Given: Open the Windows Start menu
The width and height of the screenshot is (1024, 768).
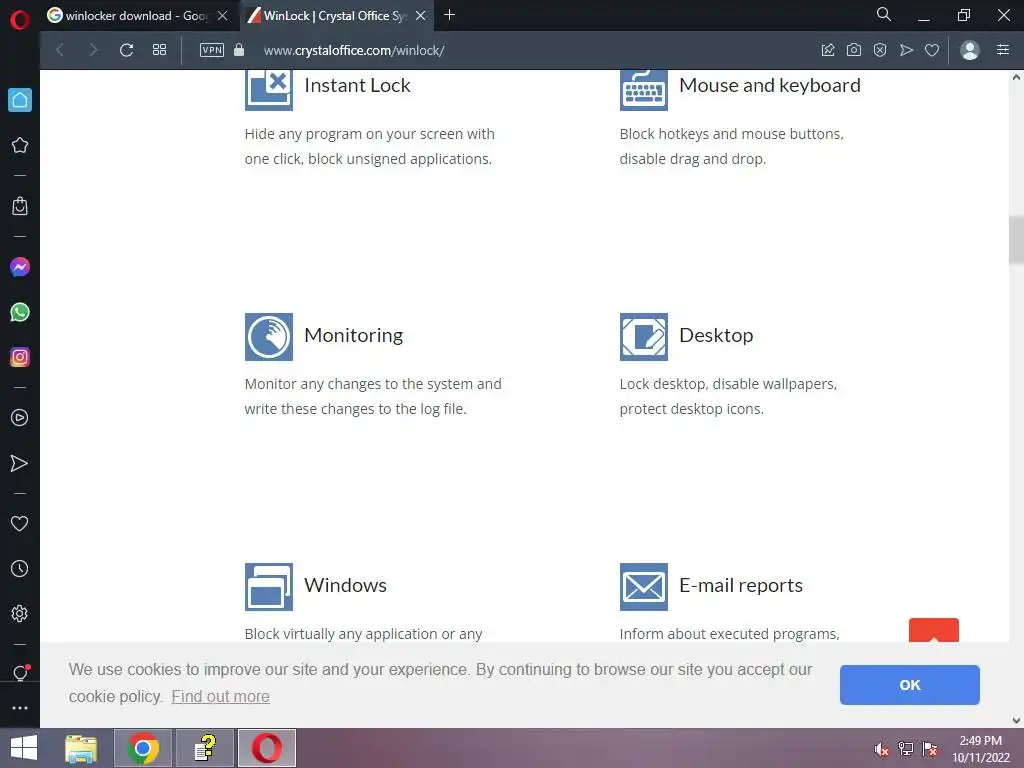Looking at the screenshot, I should 24,748.
